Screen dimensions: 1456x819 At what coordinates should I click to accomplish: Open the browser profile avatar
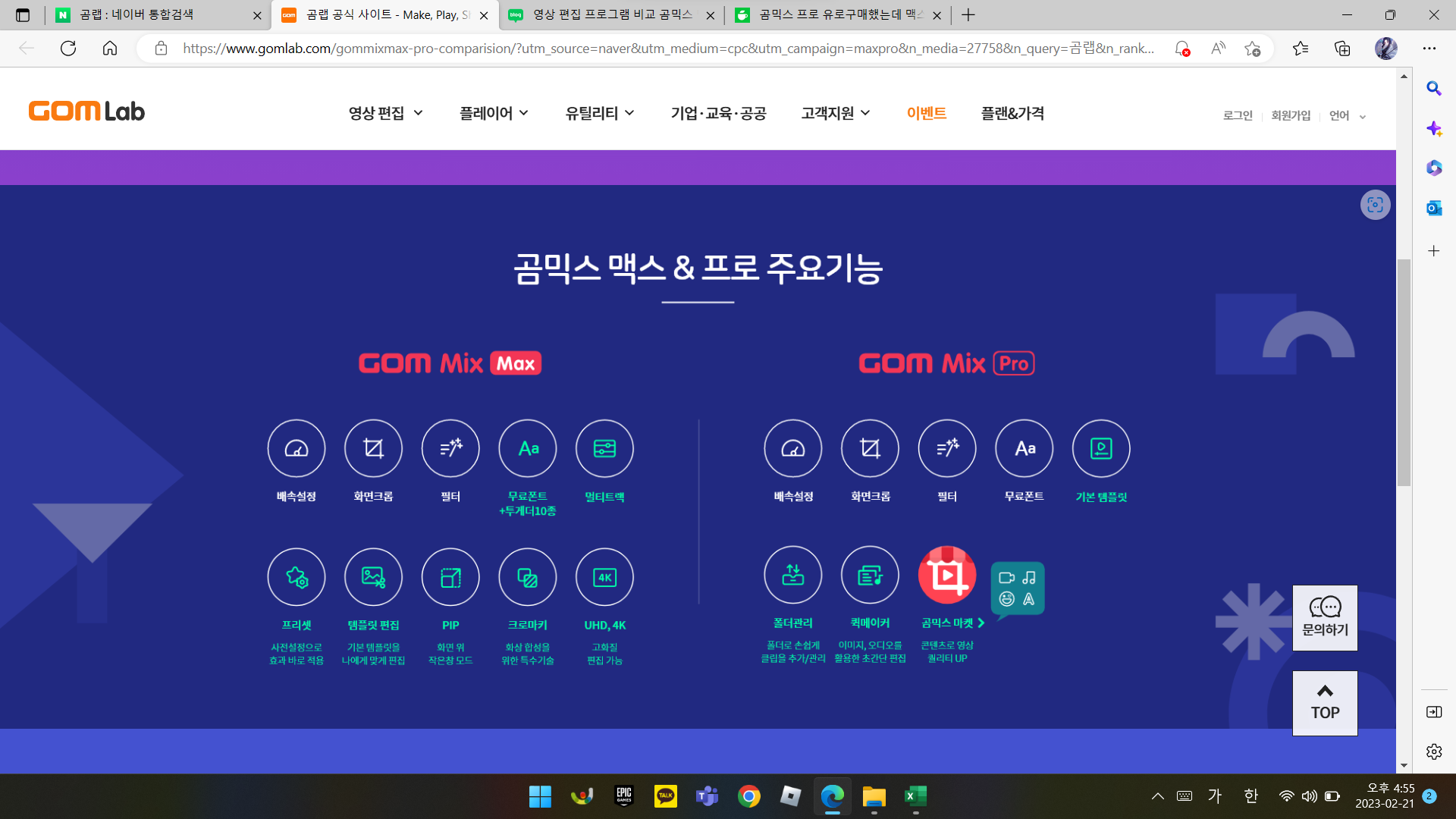pos(1385,49)
